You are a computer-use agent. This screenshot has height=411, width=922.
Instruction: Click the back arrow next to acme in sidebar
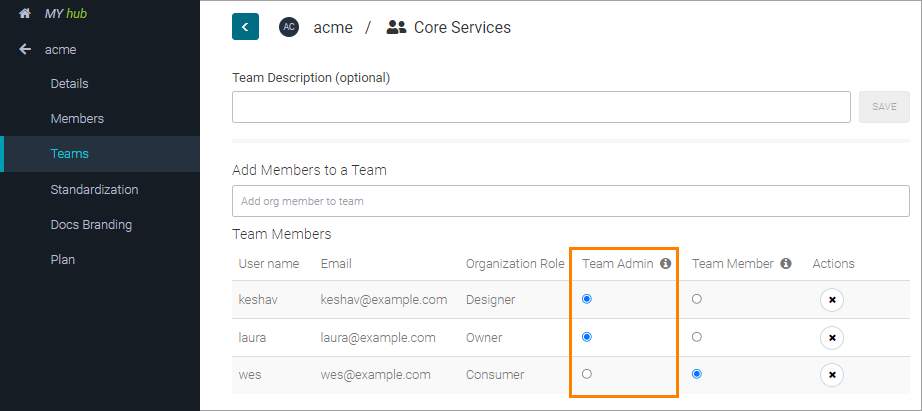coord(25,49)
